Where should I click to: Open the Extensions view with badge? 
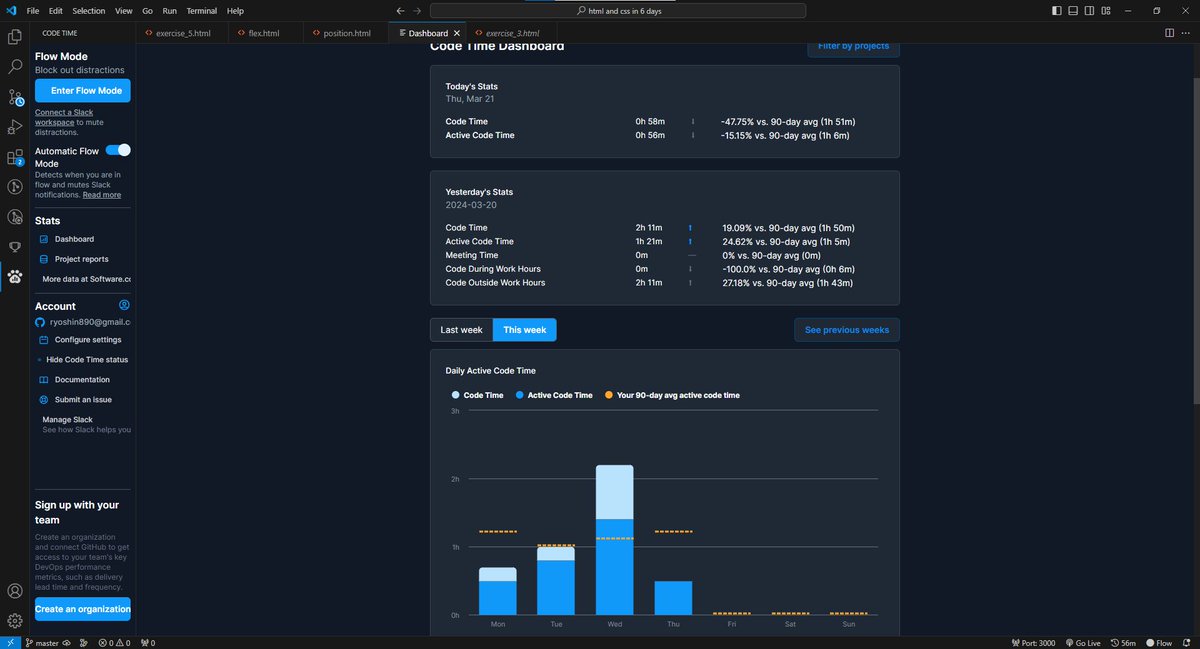[15, 157]
